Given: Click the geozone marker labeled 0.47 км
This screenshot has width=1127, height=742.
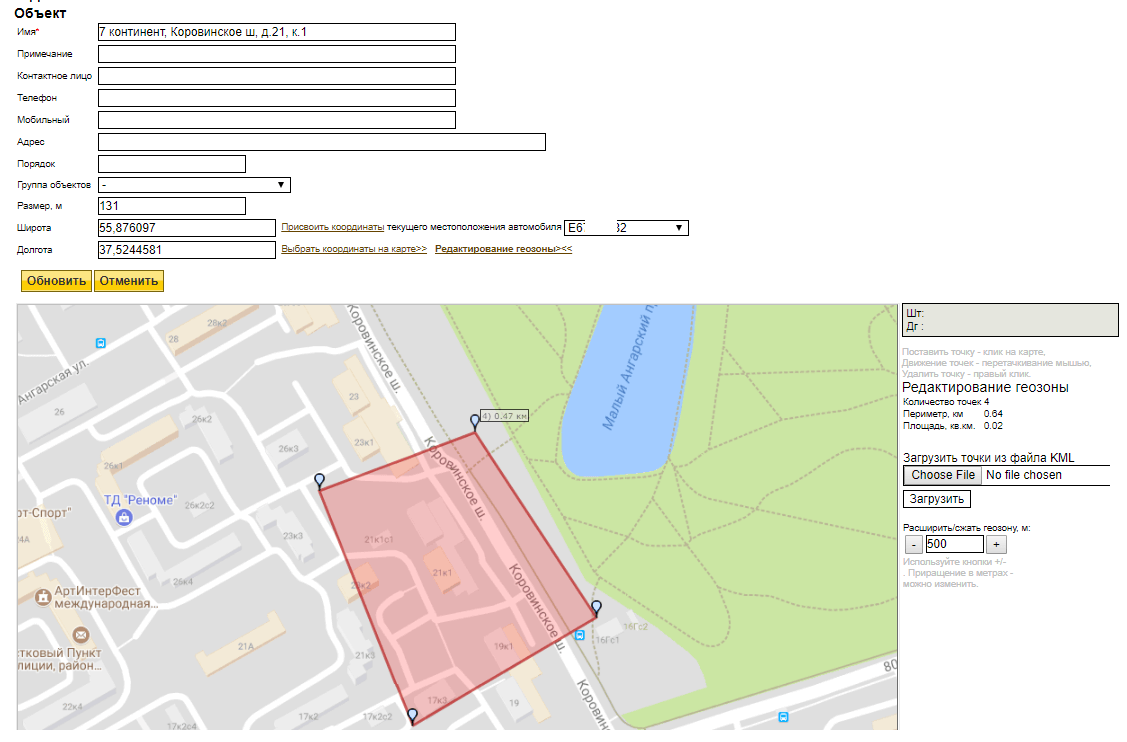Looking at the screenshot, I should click(475, 422).
